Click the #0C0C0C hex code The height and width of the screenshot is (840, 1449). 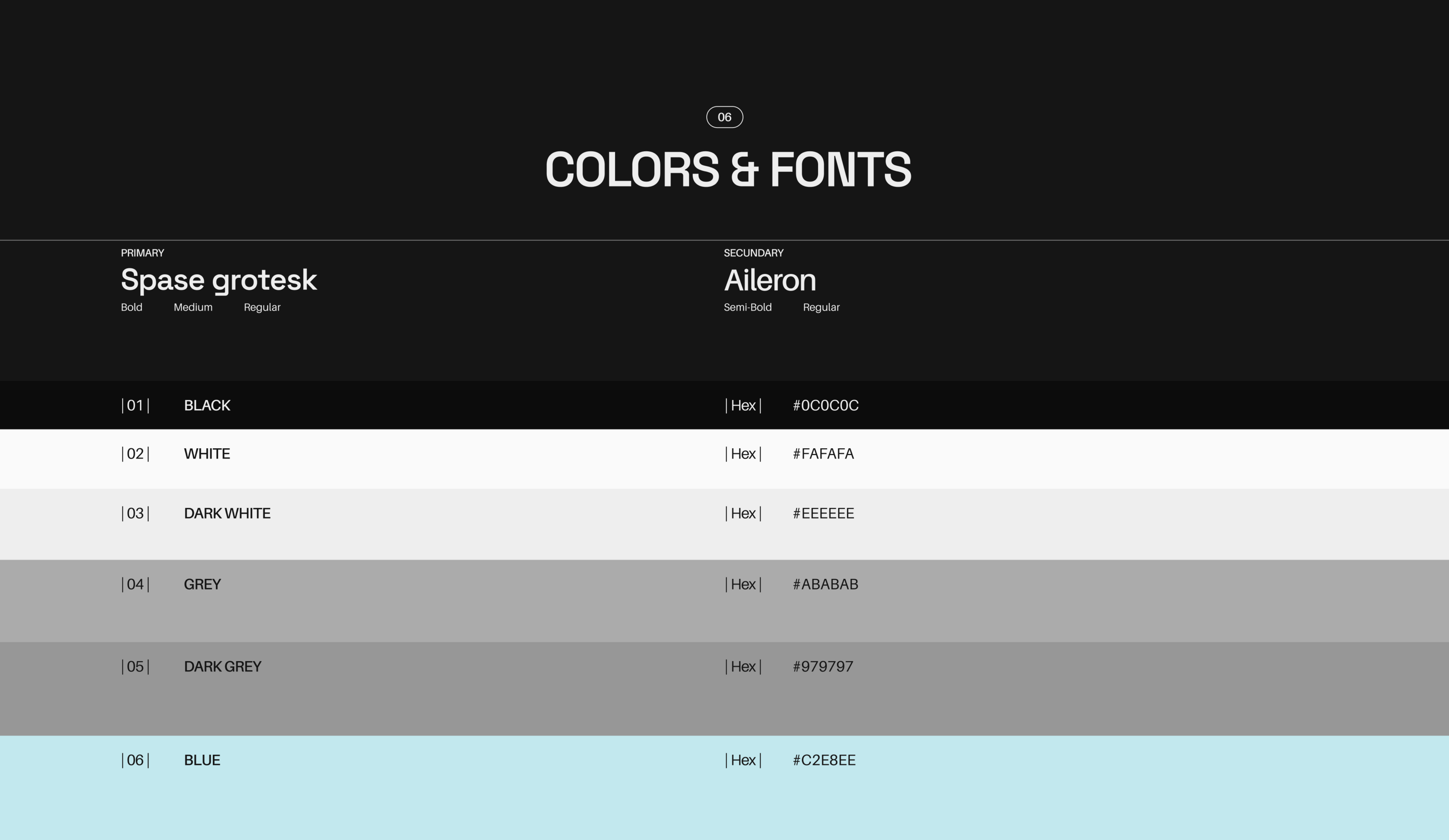825,406
